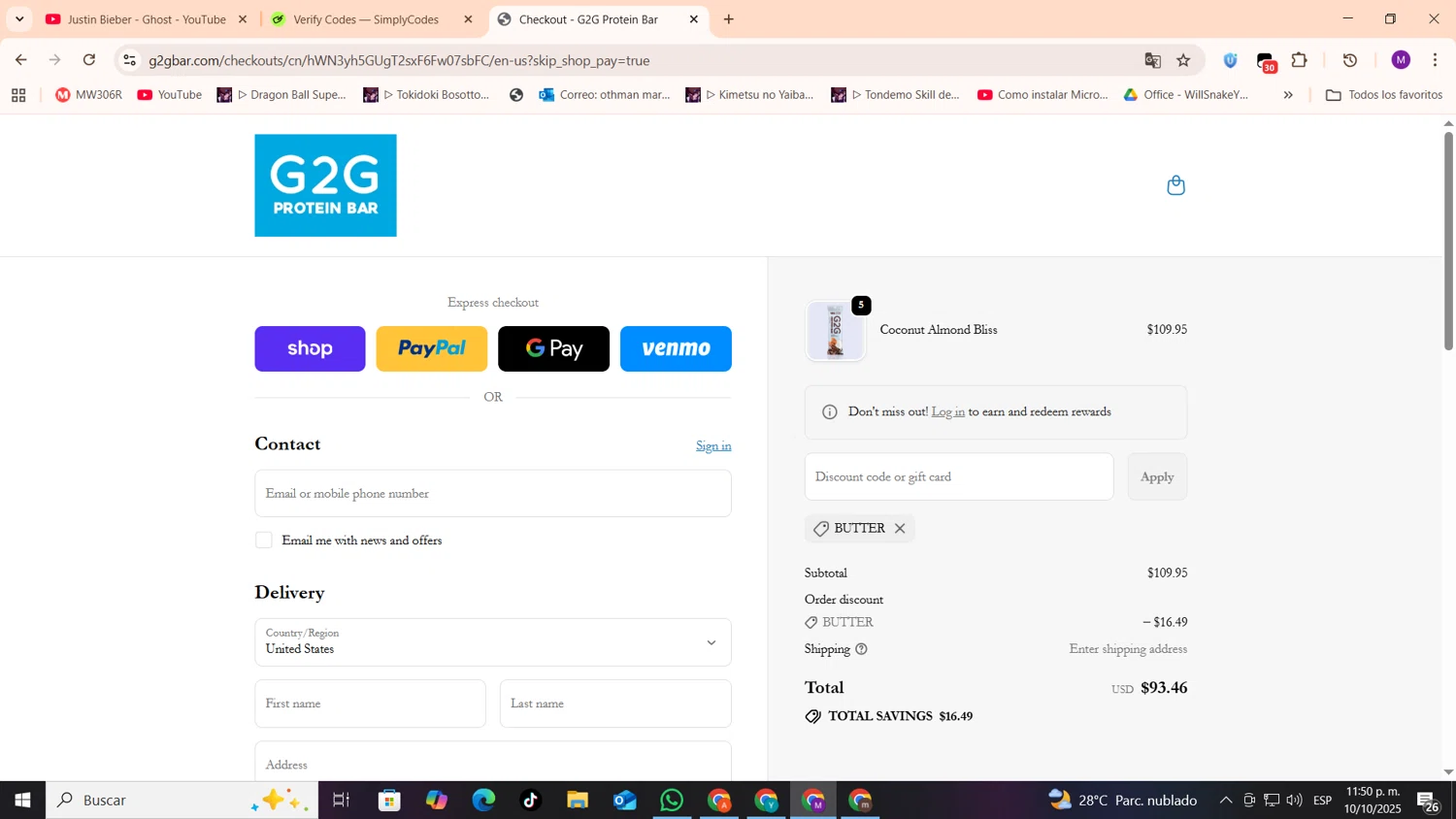
Task: Open Task View on the taskbar
Action: click(x=341, y=801)
